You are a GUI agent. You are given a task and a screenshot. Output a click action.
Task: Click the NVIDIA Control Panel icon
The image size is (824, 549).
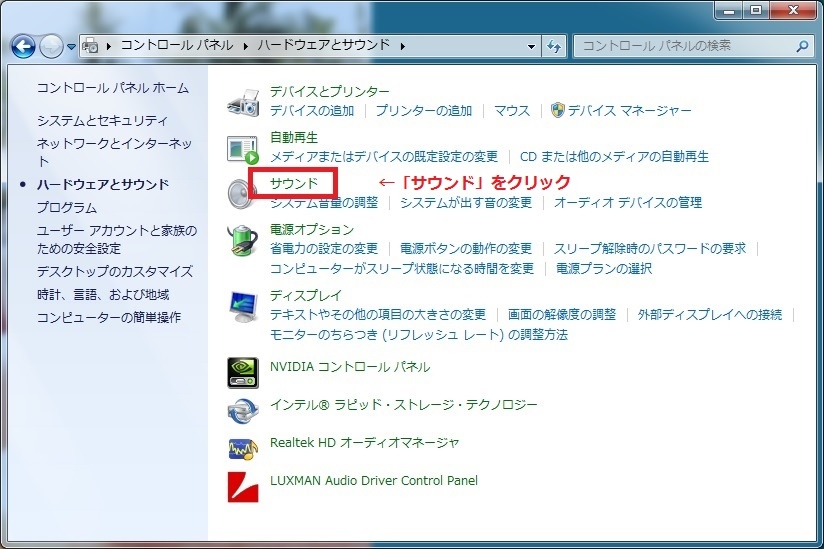(x=243, y=372)
